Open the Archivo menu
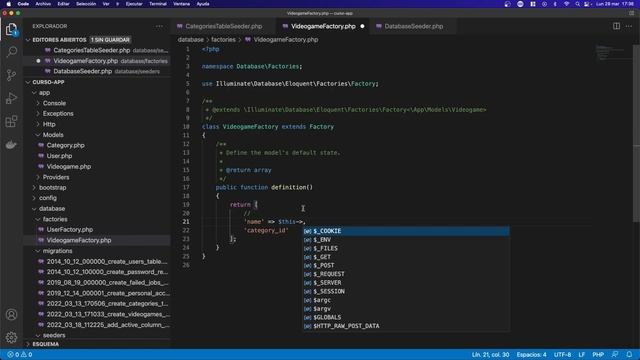Image resolution: width=640 pixels, height=360 pixels. tap(43, 4)
